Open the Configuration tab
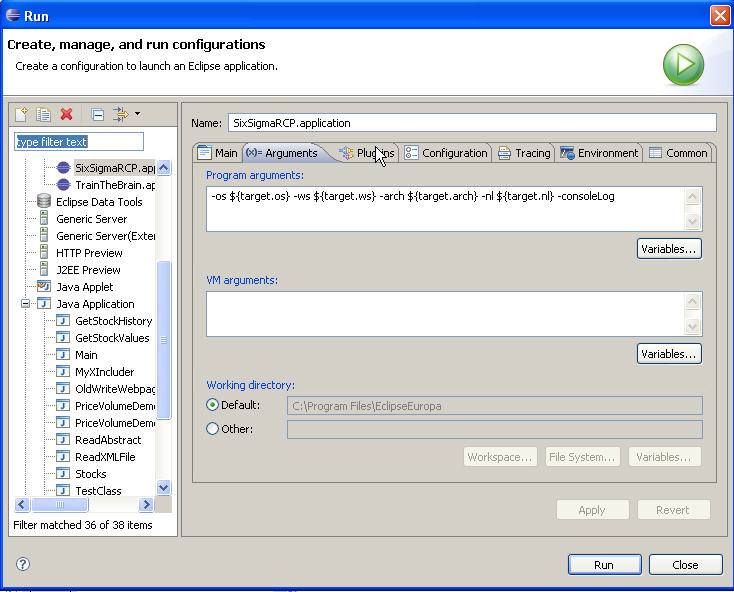This screenshot has width=734, height=592. point(446,153)
